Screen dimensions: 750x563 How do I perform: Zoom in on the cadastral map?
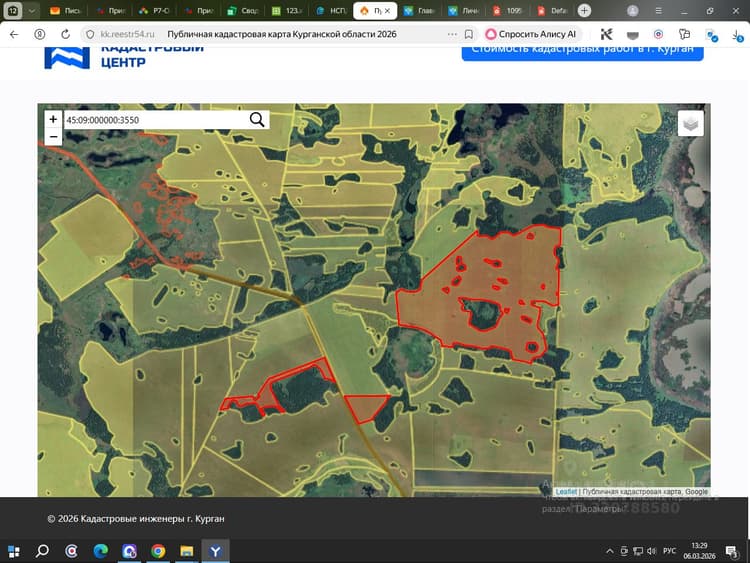pyautogui.click(x=53, y=119)
